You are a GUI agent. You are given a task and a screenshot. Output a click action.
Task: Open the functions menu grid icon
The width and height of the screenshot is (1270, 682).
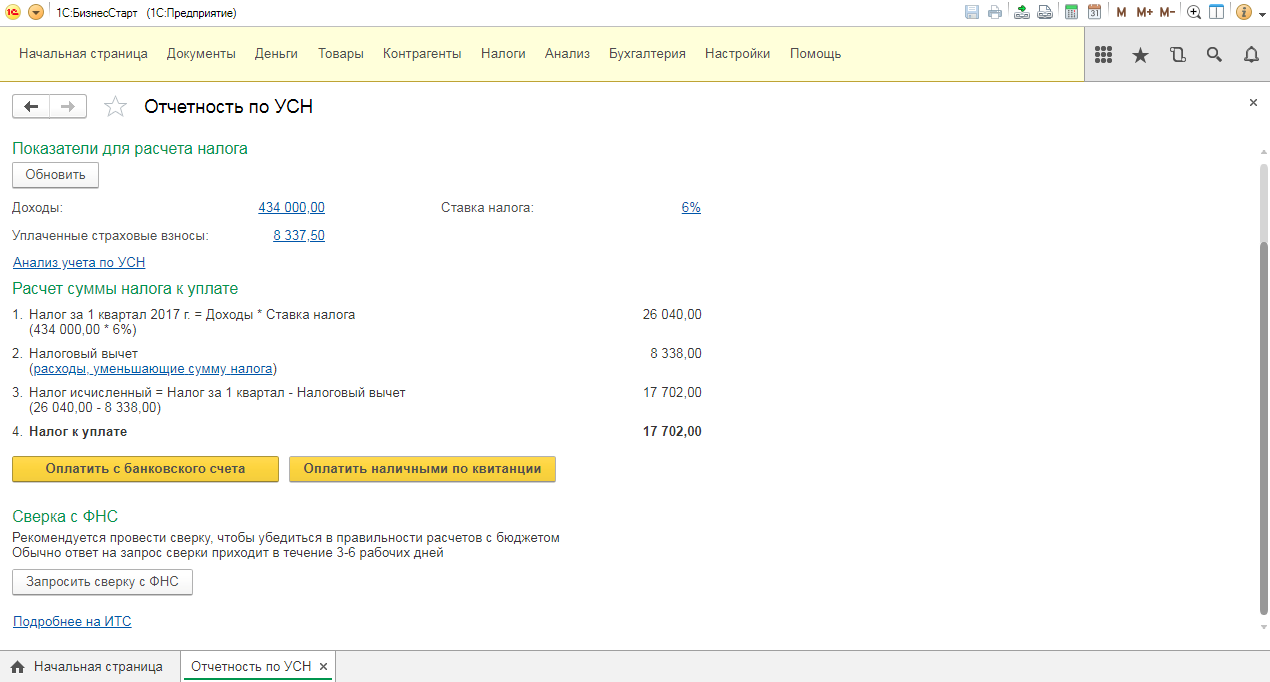[1104, 55]
